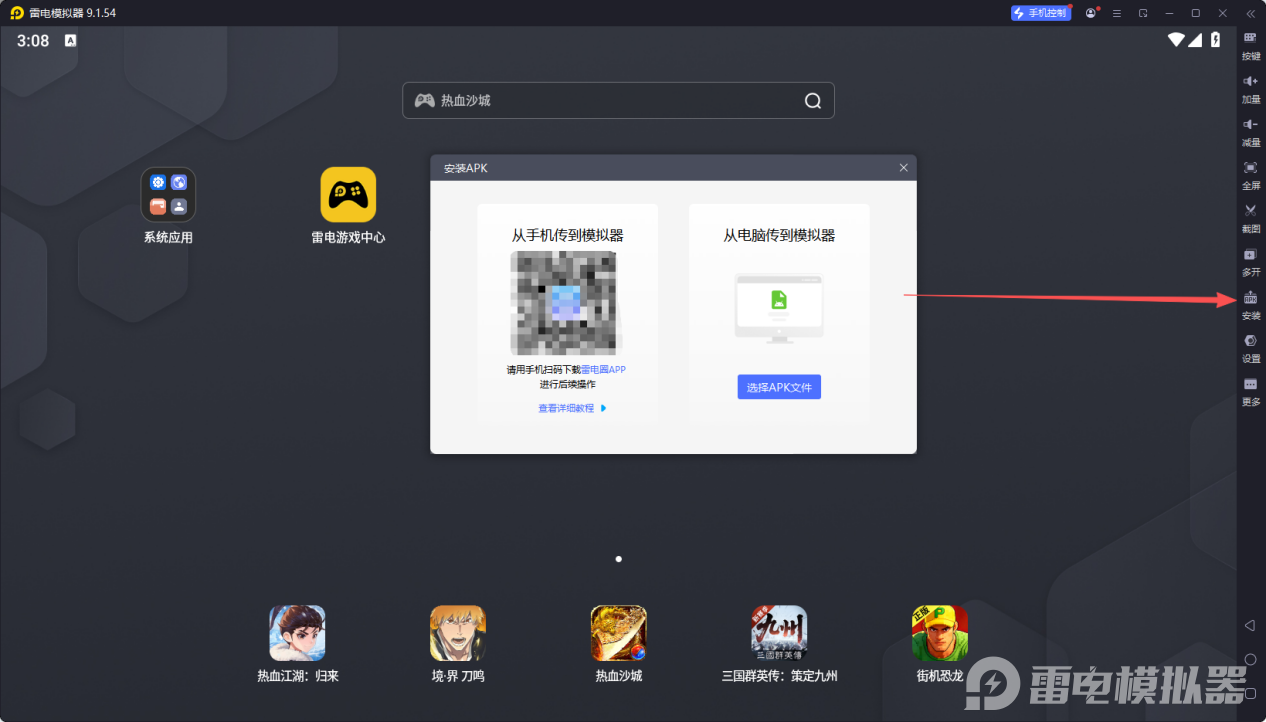Screen dimensions: 1266x722
Task: Click the keyboard input indicator A icon
Action: [x=70, y=41]
